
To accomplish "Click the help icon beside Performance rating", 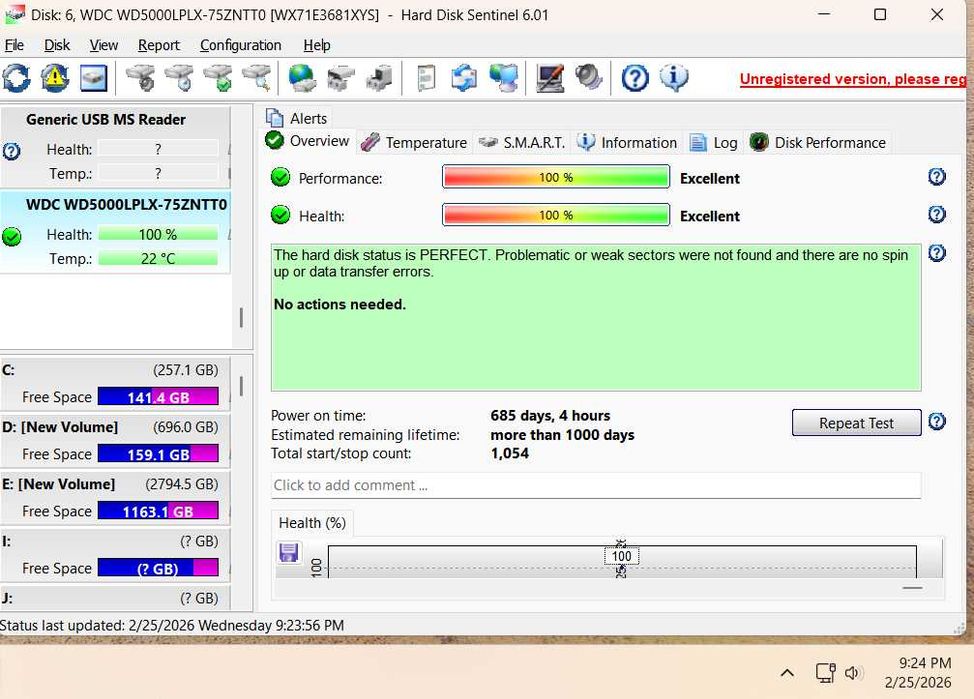I will coord(937,177).
